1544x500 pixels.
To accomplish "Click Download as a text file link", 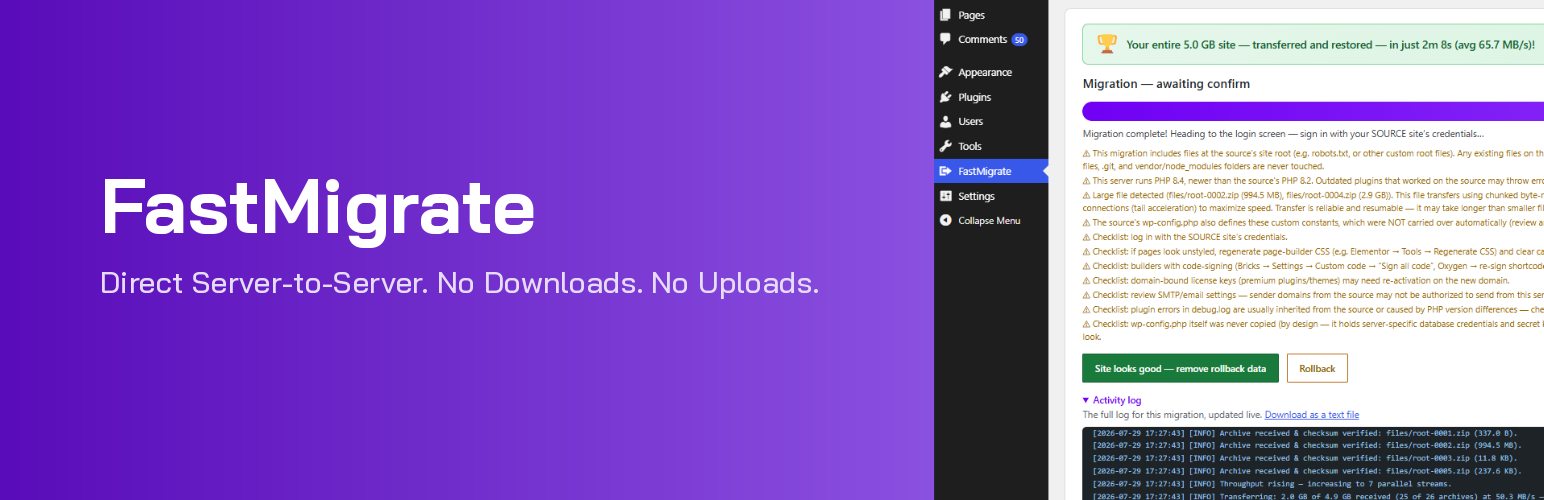I will point(1311,415).
